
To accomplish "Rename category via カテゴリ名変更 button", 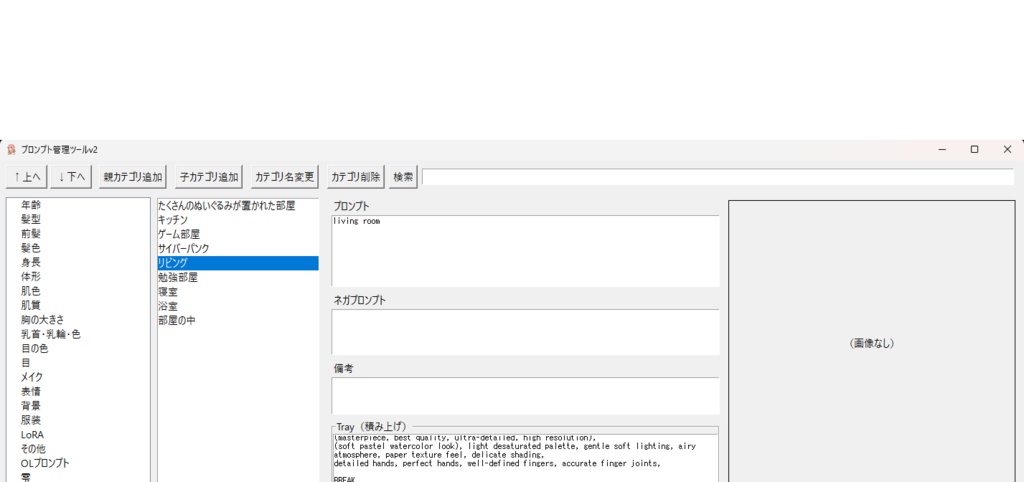I will pos(284,177).
